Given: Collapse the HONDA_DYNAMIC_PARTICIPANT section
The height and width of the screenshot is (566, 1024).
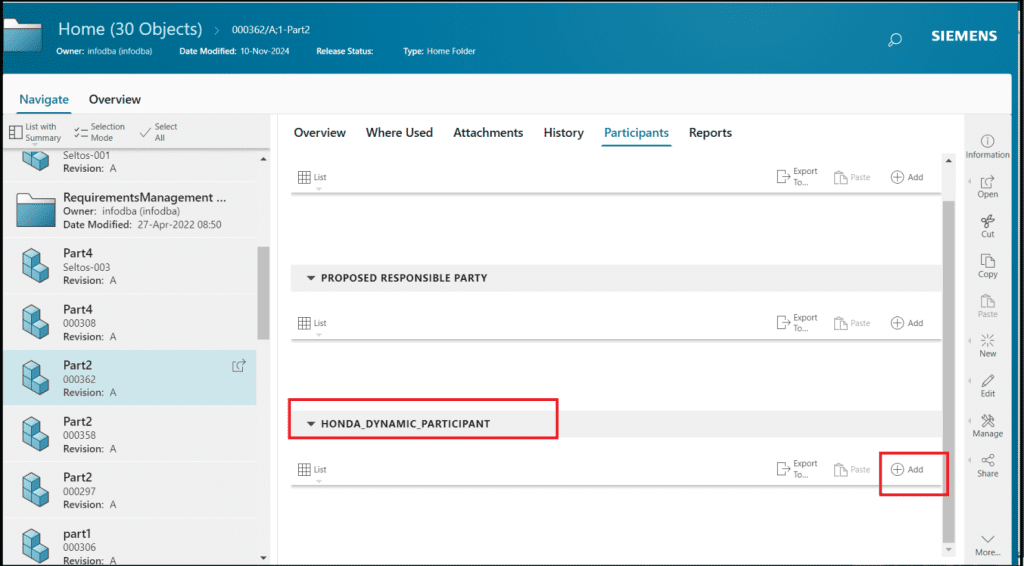Looking at the screenshot, I should point(311,424).
